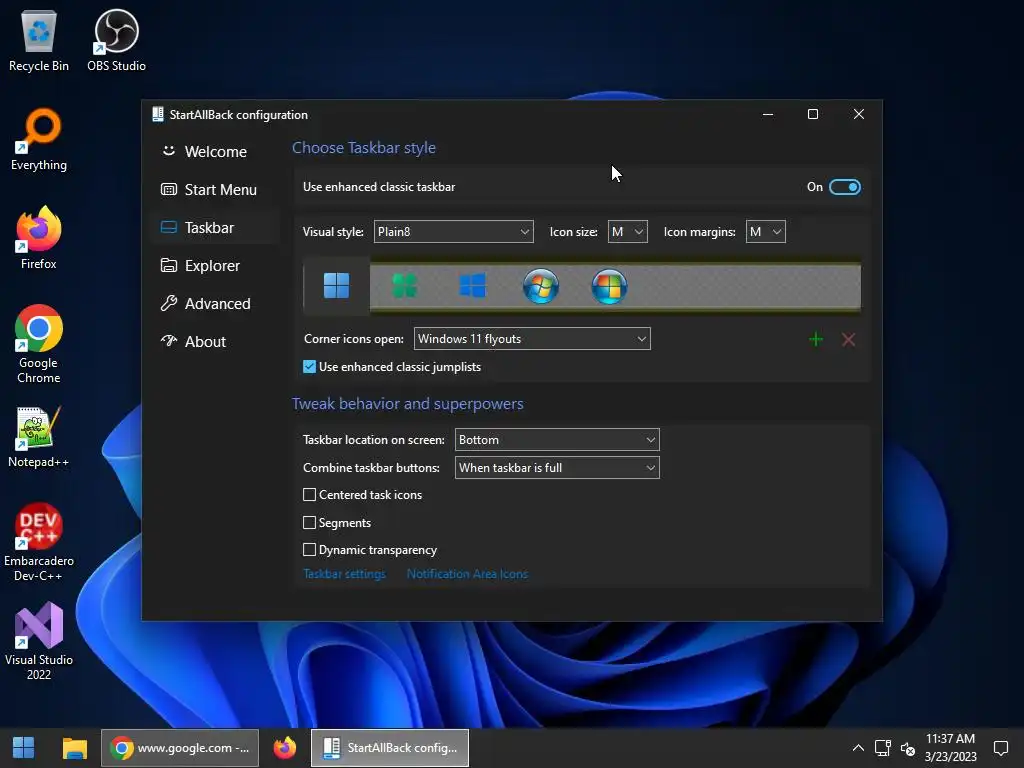
Task: Pick the Windows 10 flat blue logo icon
Action: (472, 285)
